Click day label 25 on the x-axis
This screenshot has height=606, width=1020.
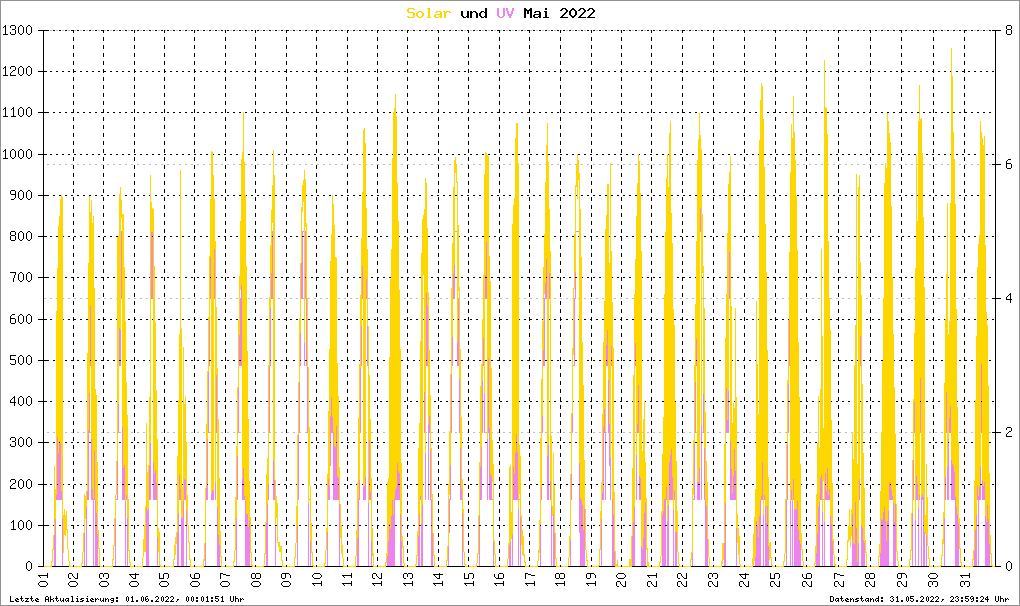[x=773, y=579]
